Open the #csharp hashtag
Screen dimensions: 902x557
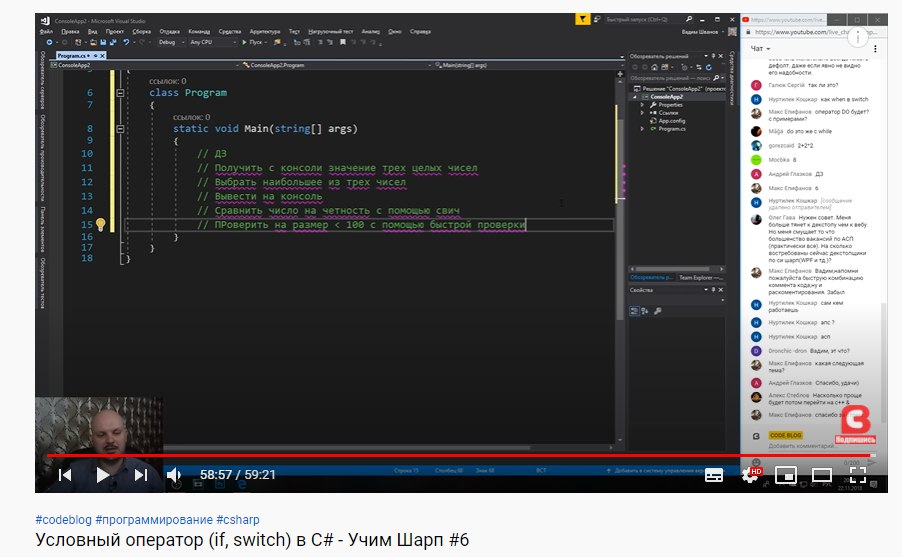pyautogui.click(x=238, y=520)
